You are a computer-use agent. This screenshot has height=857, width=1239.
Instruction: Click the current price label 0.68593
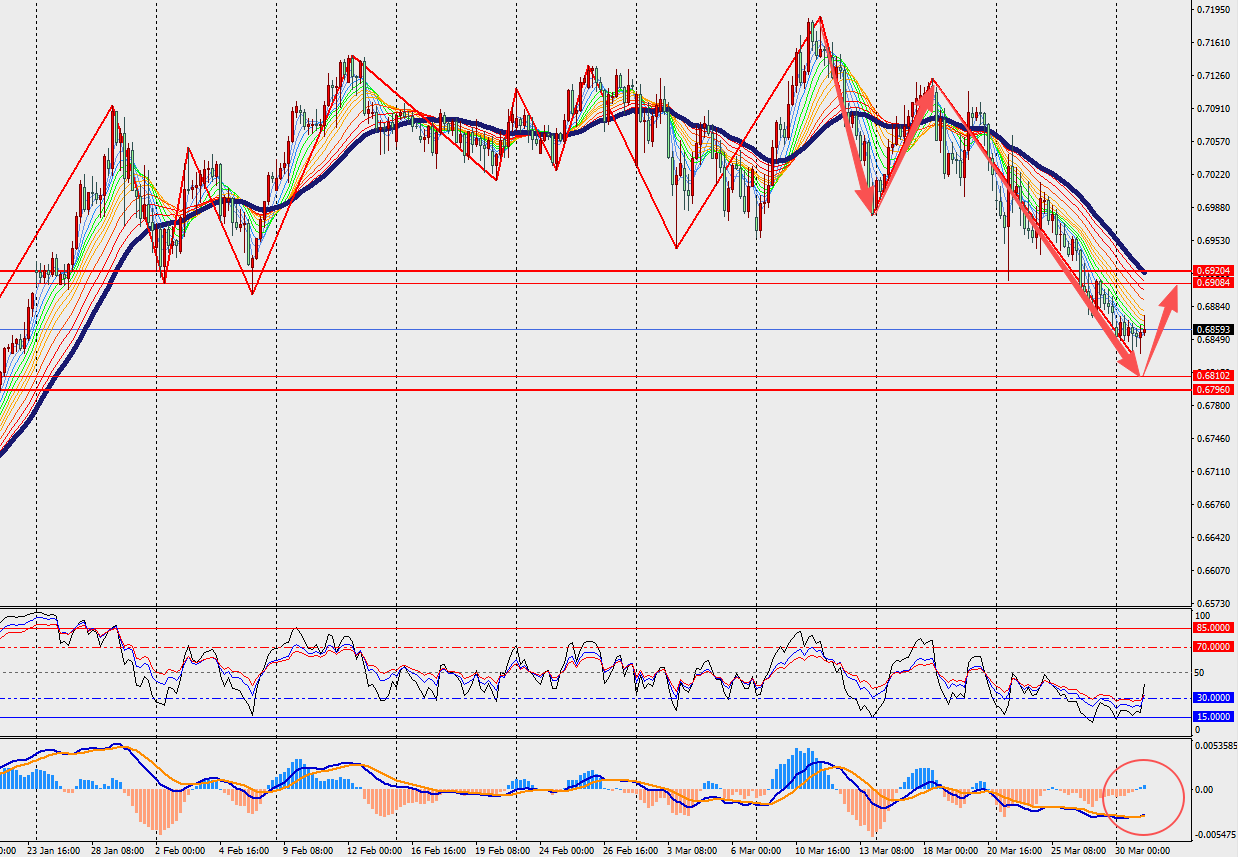coord(1213,329)
